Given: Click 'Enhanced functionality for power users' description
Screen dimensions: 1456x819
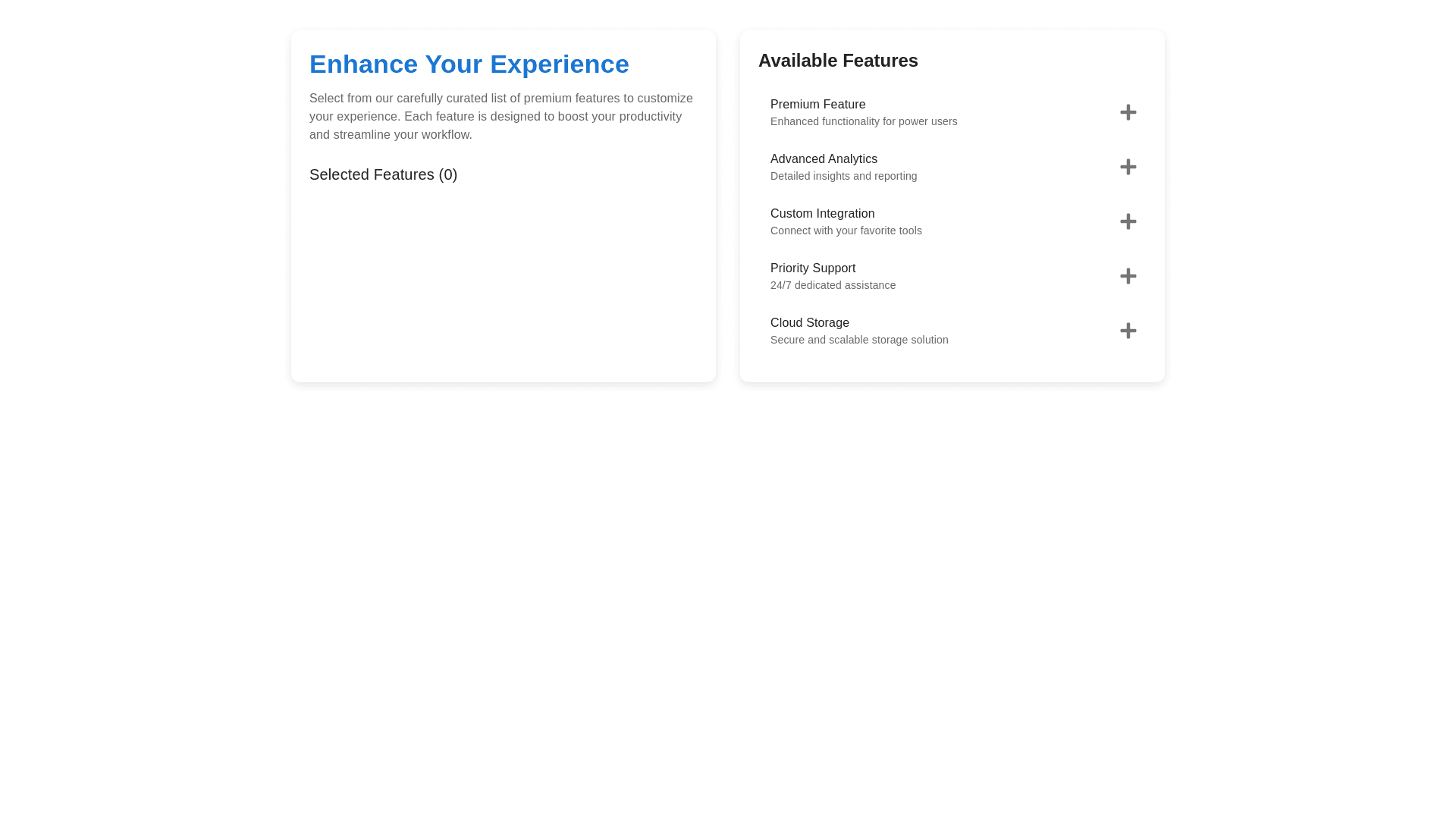Looking at the screenshot, I should pos(863,121).
